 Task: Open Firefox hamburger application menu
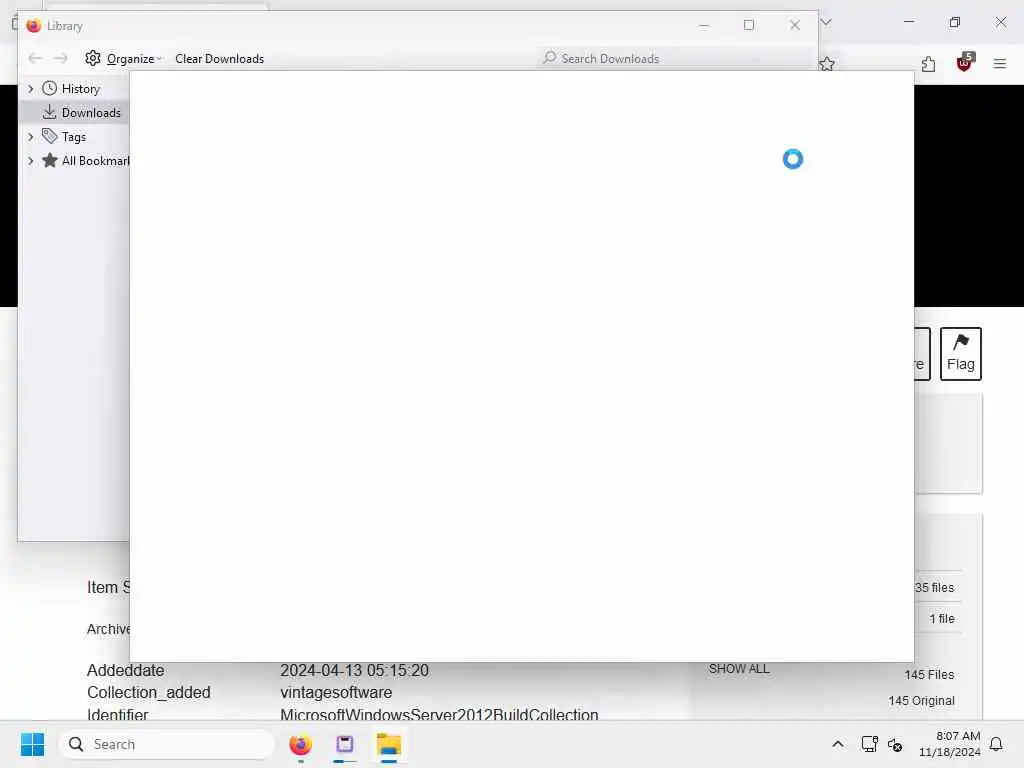(x=1000, y=64)
